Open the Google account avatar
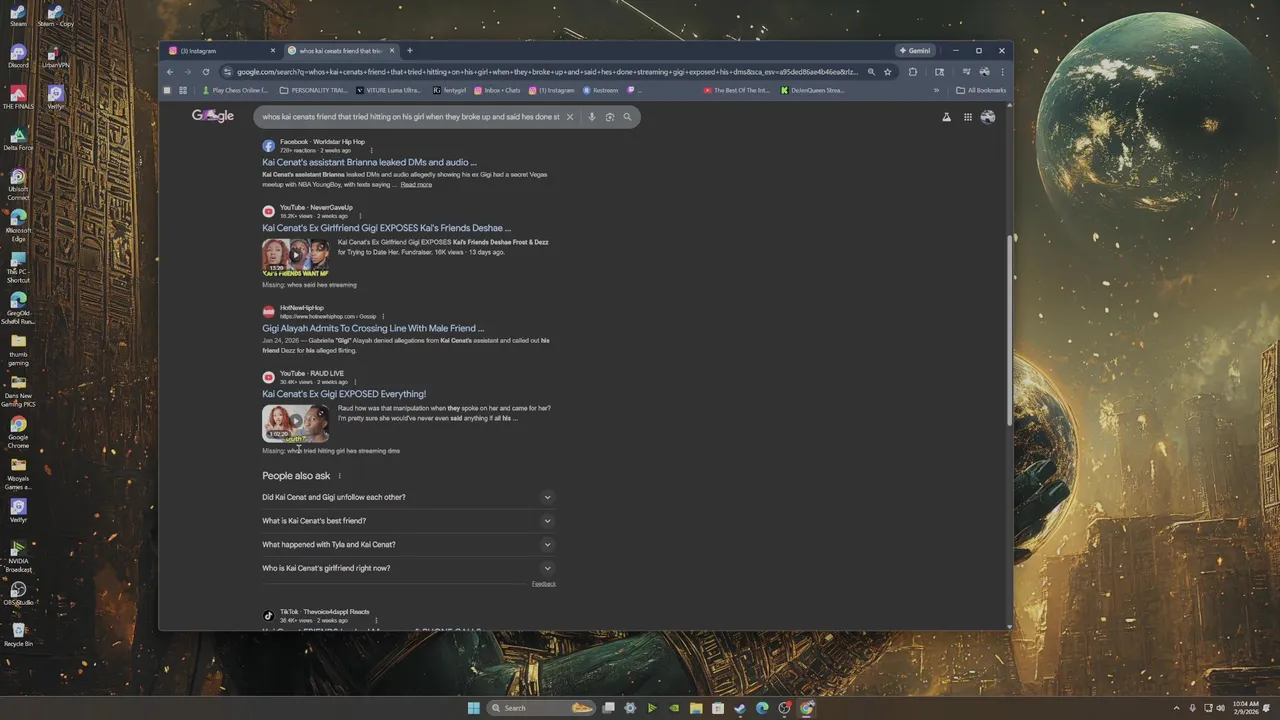 coord(988,117)
